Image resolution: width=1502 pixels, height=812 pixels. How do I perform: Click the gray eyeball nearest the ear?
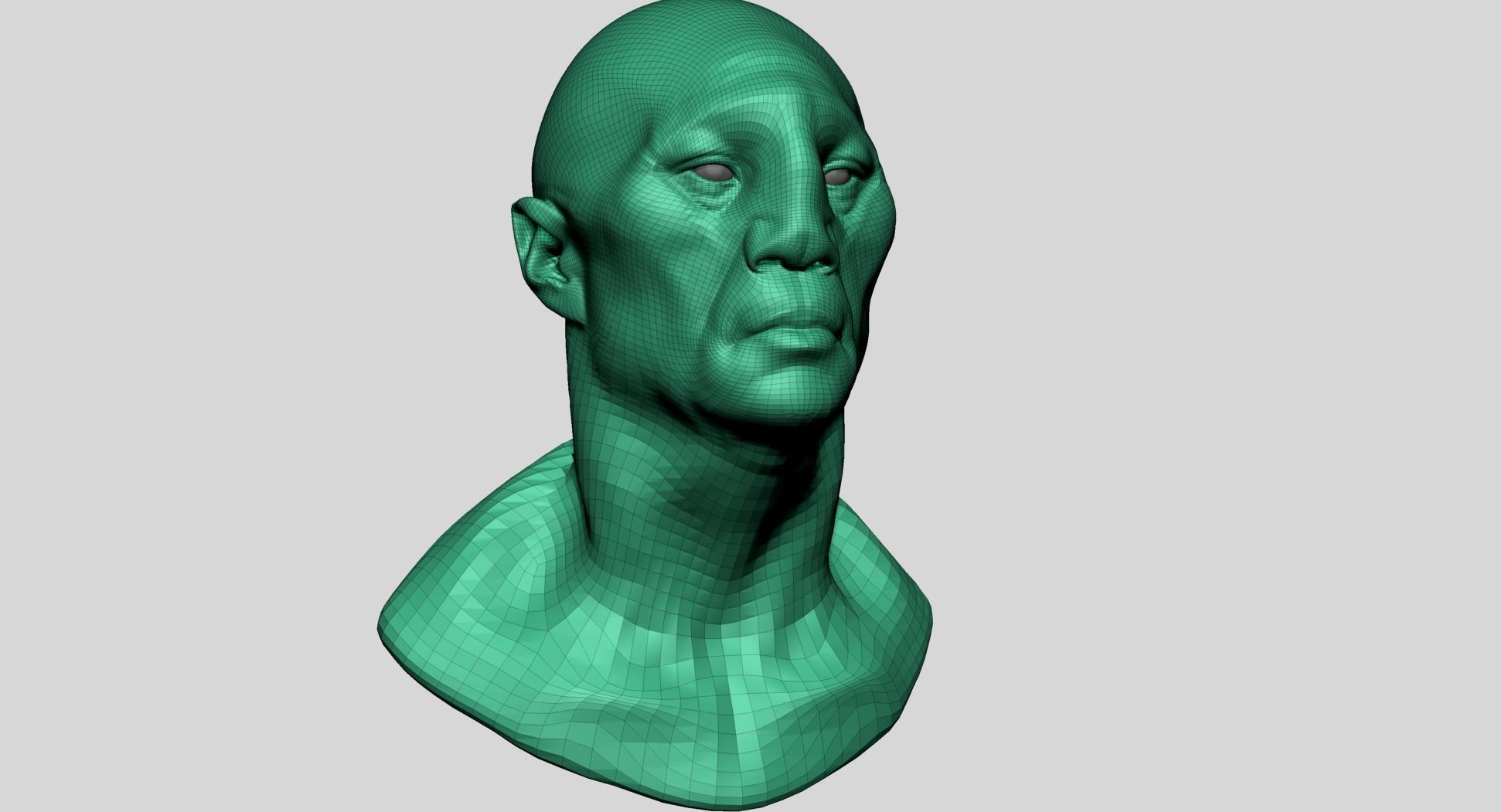tap(715, 172)
